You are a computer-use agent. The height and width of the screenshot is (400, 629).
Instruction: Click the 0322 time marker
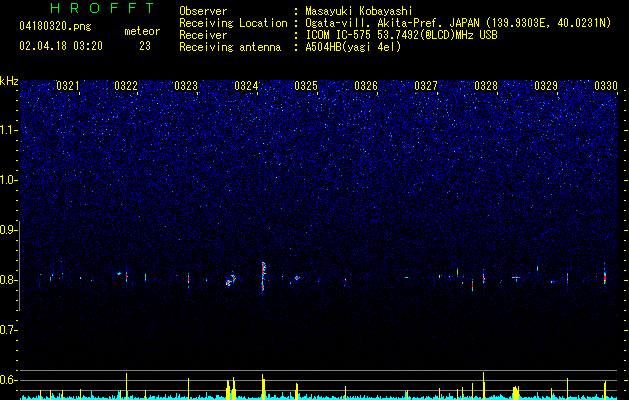[126, 86]
